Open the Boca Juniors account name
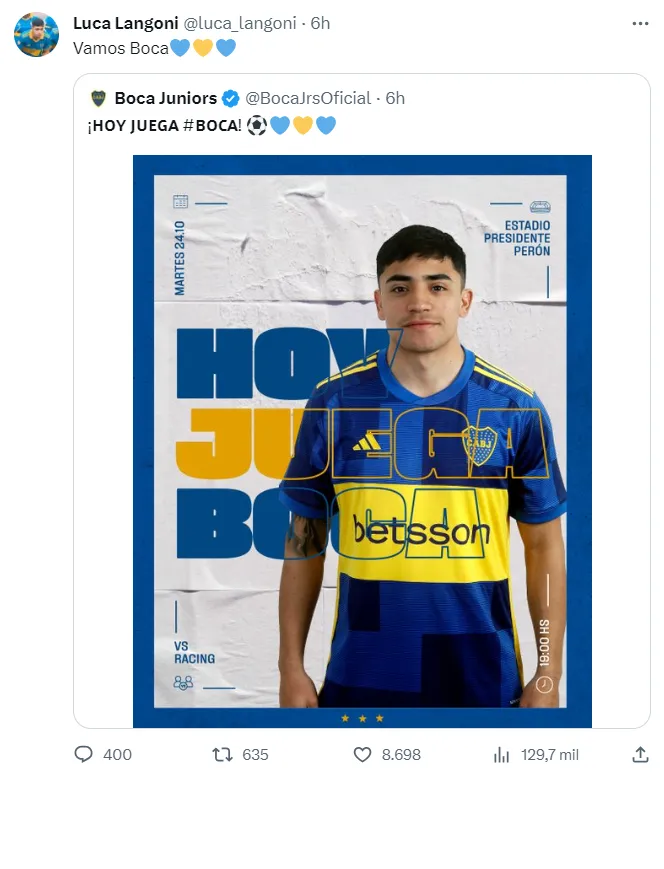The image size is (664, 869). pyautogui.click(x=165, y=98)
